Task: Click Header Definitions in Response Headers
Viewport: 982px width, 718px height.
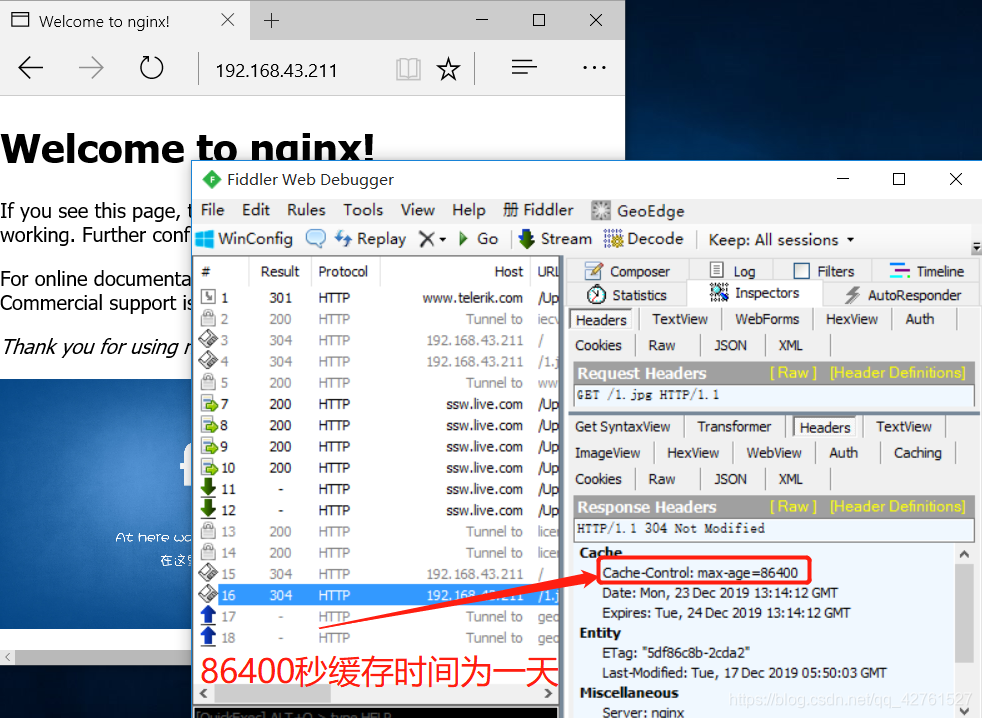Action: coord(897,506)
